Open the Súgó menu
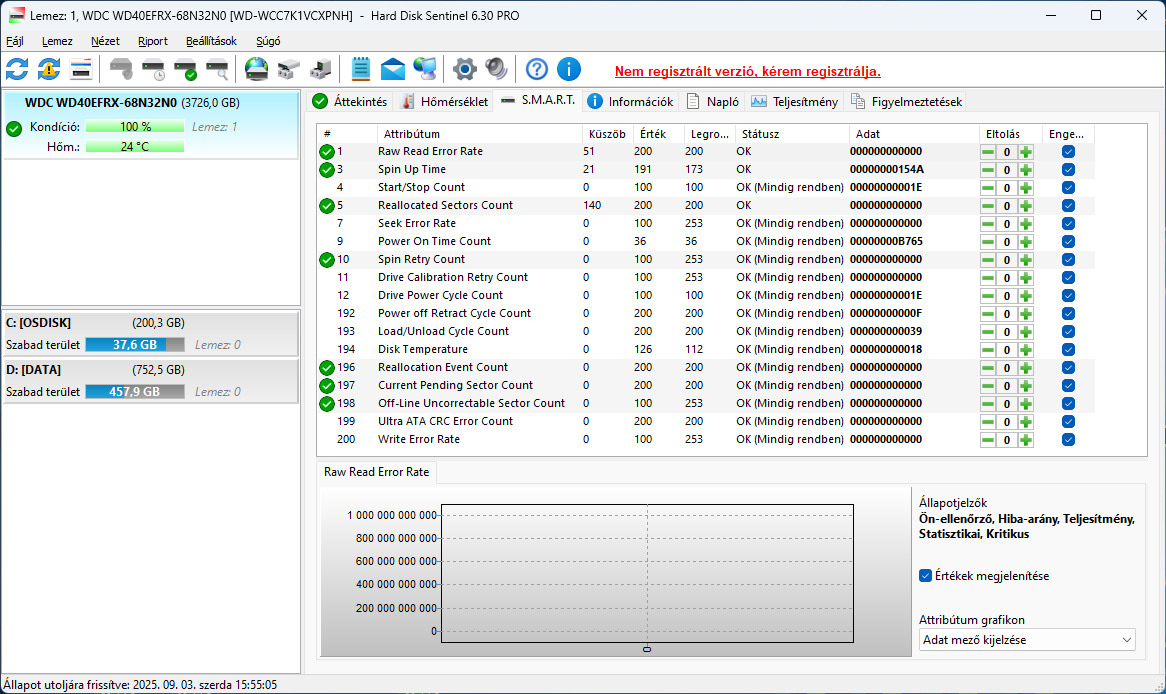 (268, 41)
